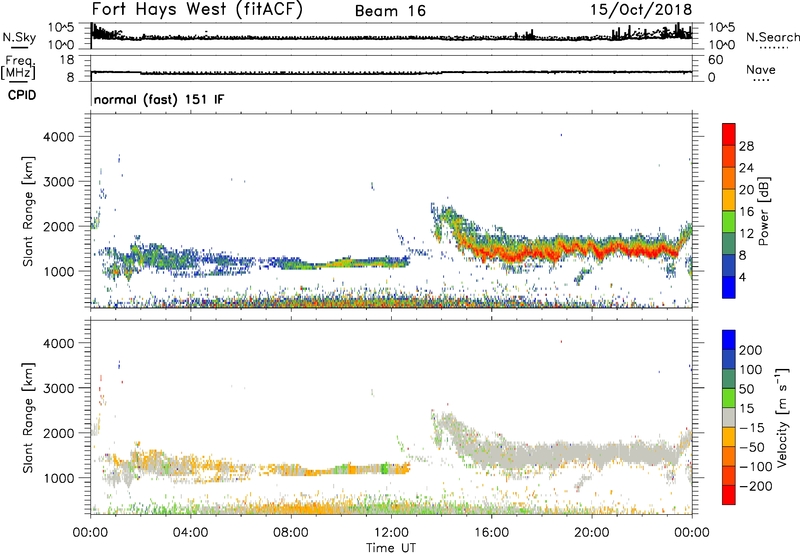Image resolution: width=800 pixels, height=554 pixels.
Task: Click the "Power [dB]" colorbar label
Action: tap(764, 211)
